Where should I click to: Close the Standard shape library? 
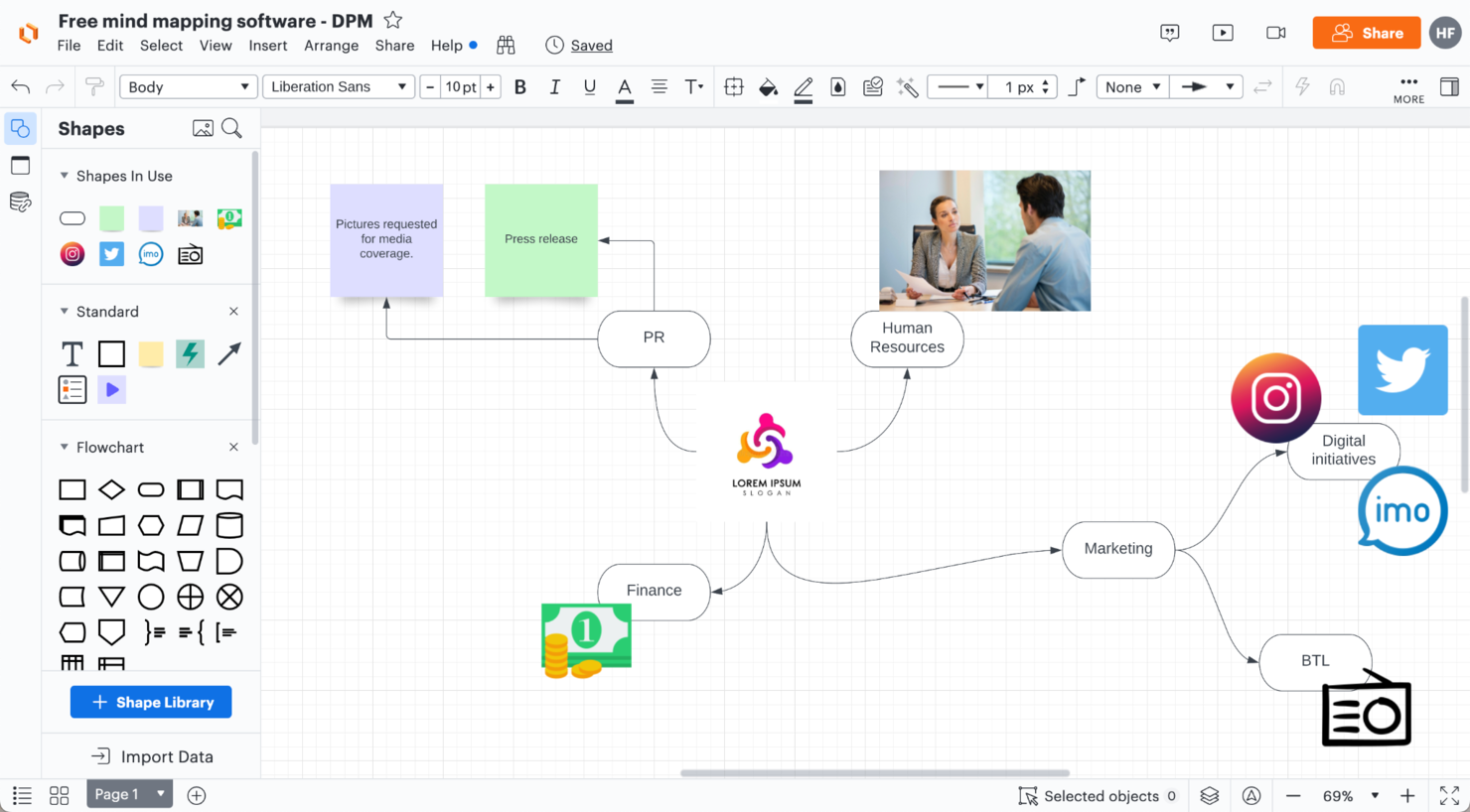233,312
